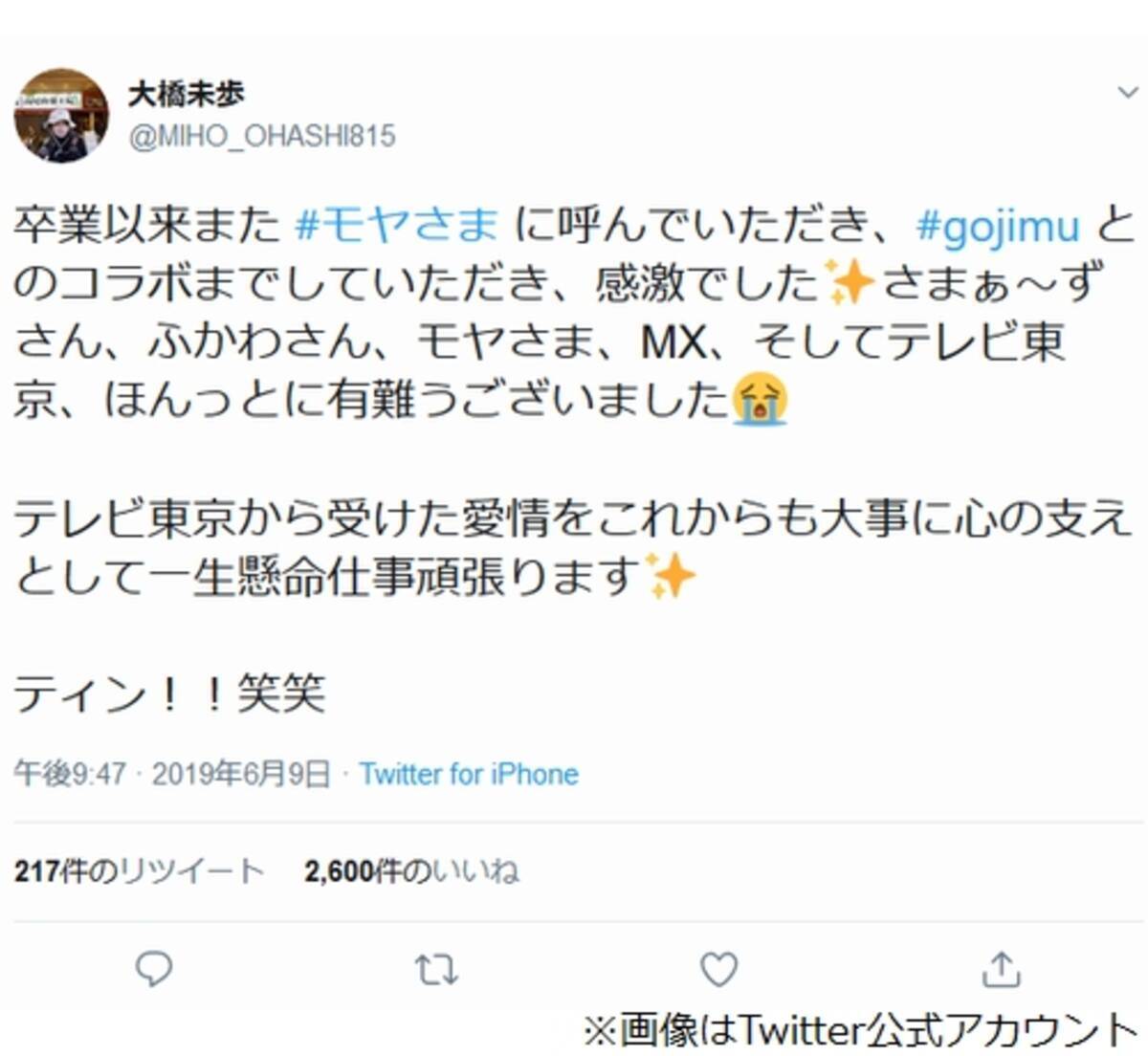Click the 午後9:47 timestamp
Viewport: 1148px width, 1056px height.
(70, 774)
